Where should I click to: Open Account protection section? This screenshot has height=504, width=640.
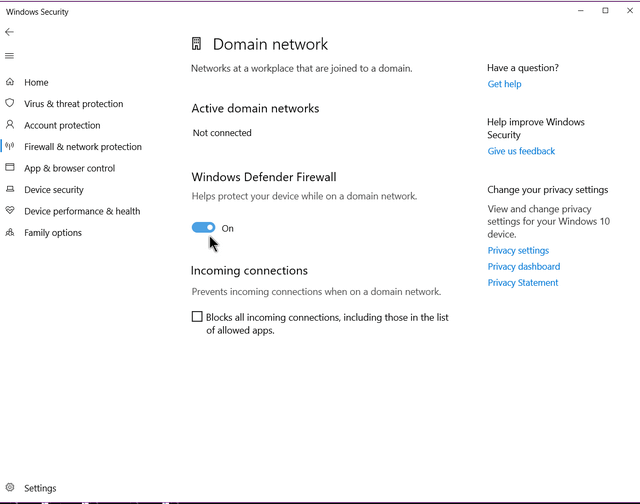[x=62, y=125]
